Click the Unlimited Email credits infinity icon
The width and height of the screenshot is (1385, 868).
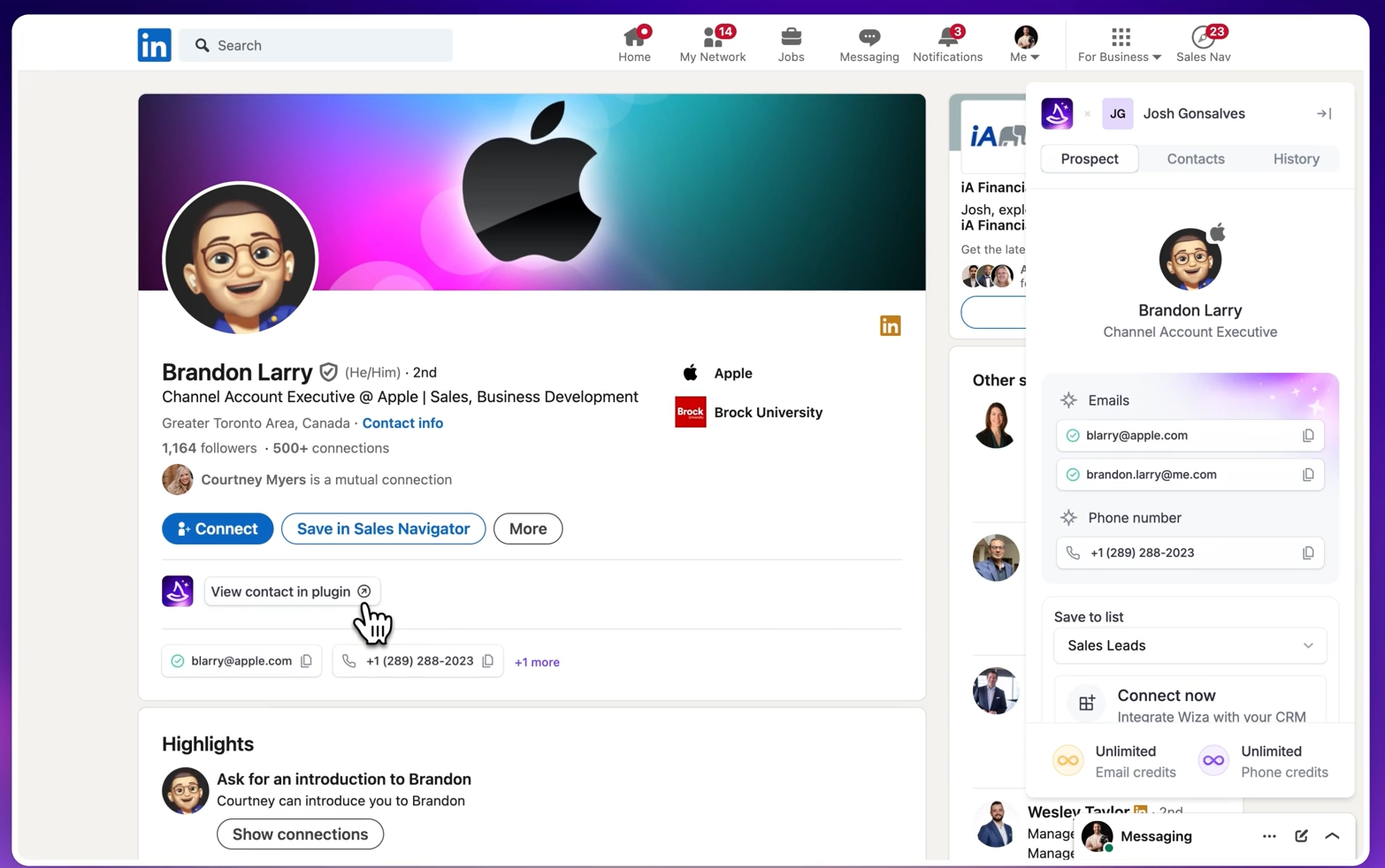(1068, 761)
